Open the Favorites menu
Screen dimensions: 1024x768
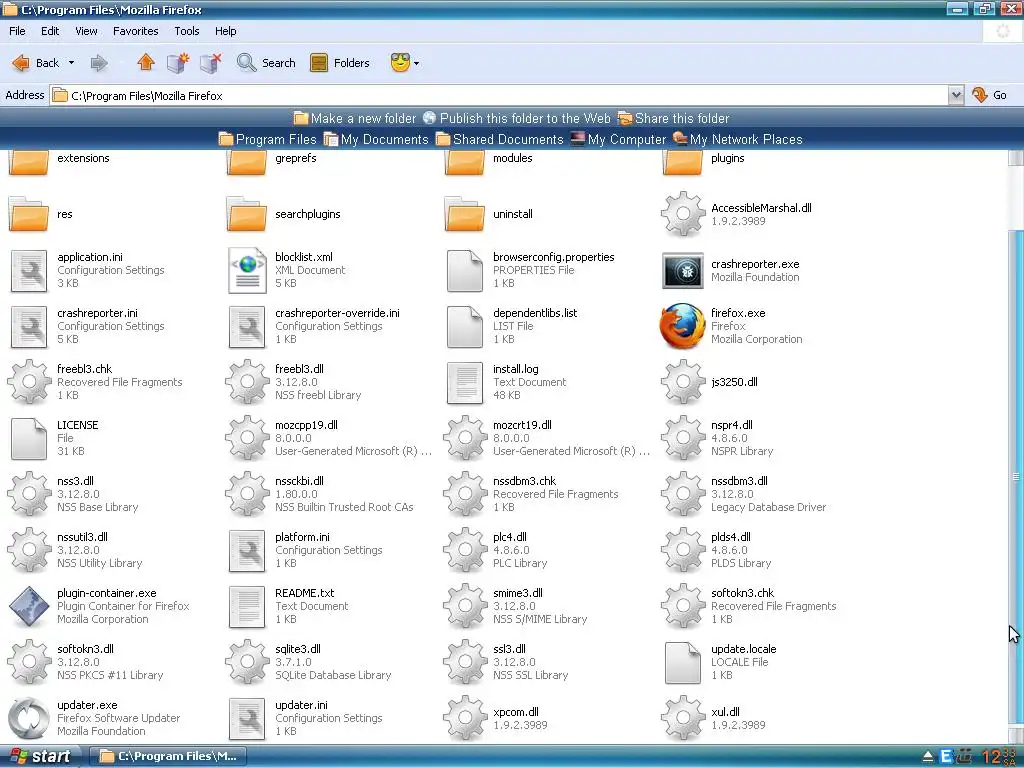point(135,31)
